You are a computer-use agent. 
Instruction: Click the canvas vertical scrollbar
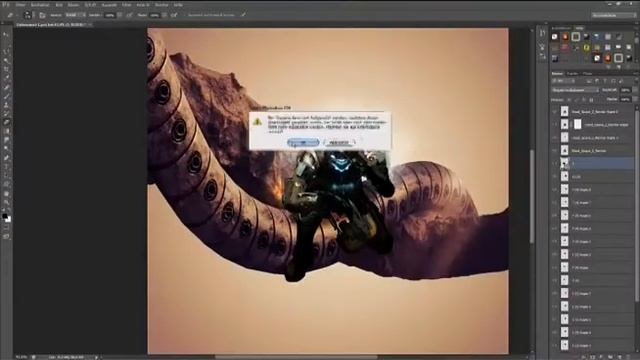pyautogui.click(x=532, y=196)
